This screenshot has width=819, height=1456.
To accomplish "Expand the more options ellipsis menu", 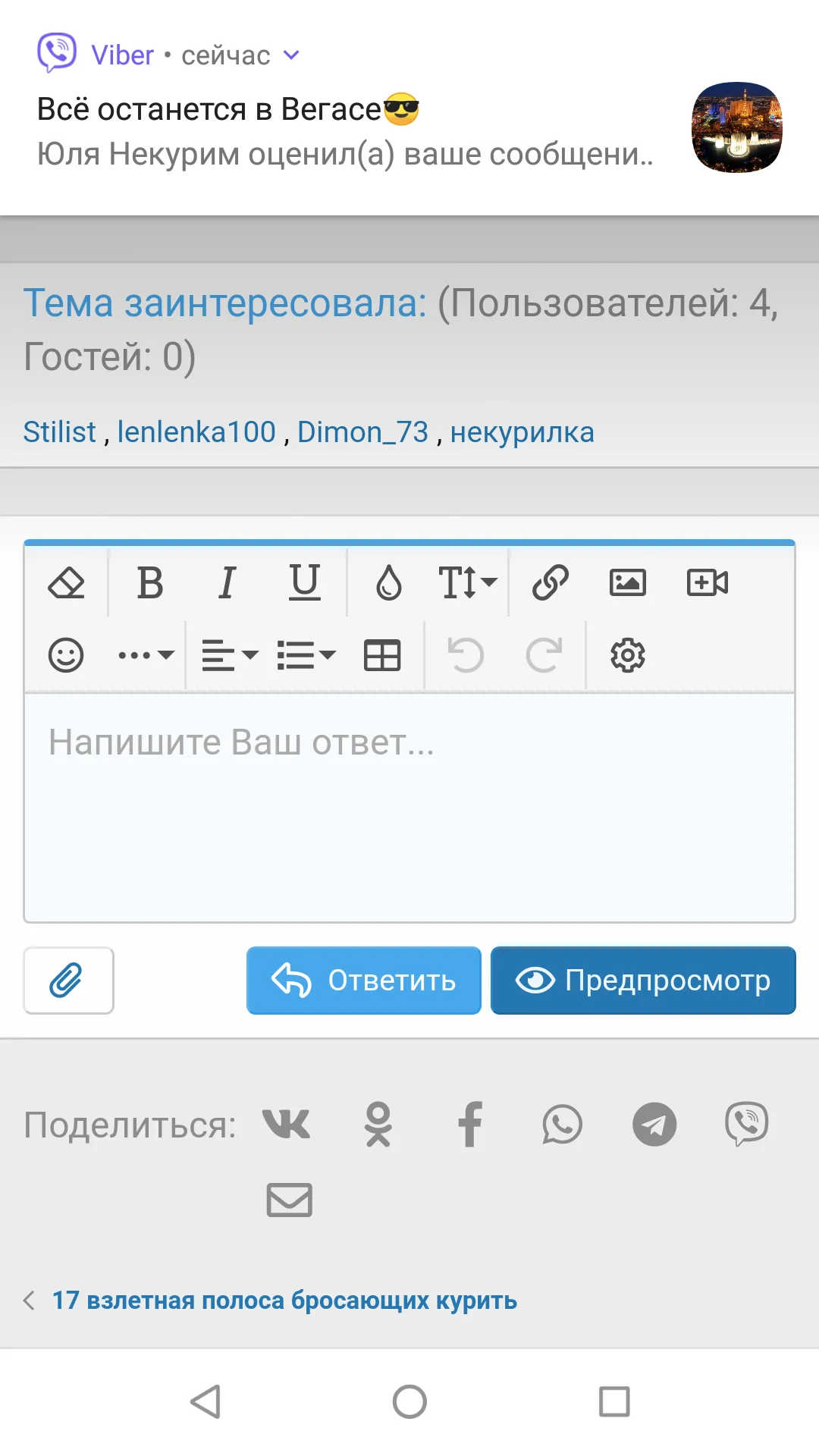I will tap(146, 655).
